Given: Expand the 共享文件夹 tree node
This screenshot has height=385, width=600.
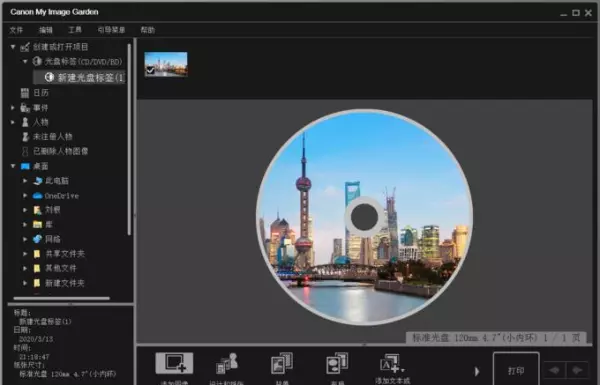Looking at the screenshot, I should tap(25, 254).
